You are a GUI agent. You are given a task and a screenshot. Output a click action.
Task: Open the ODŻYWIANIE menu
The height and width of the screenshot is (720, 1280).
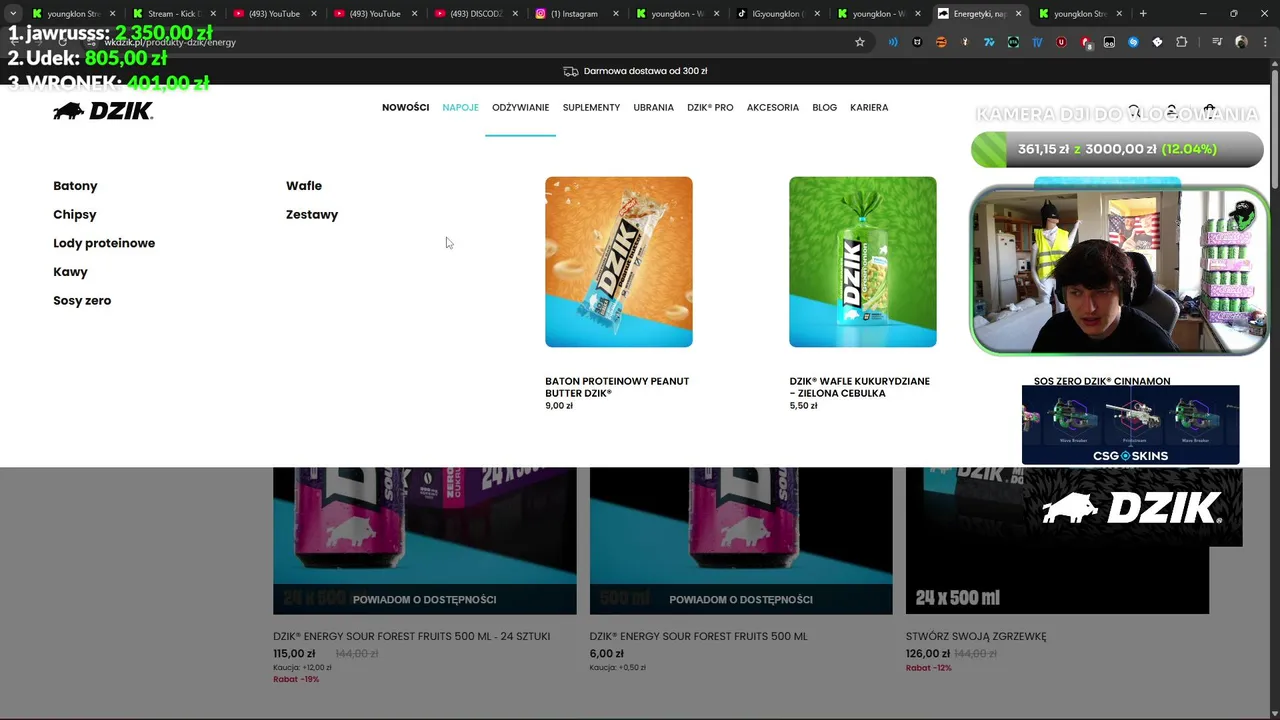(520, 107)
